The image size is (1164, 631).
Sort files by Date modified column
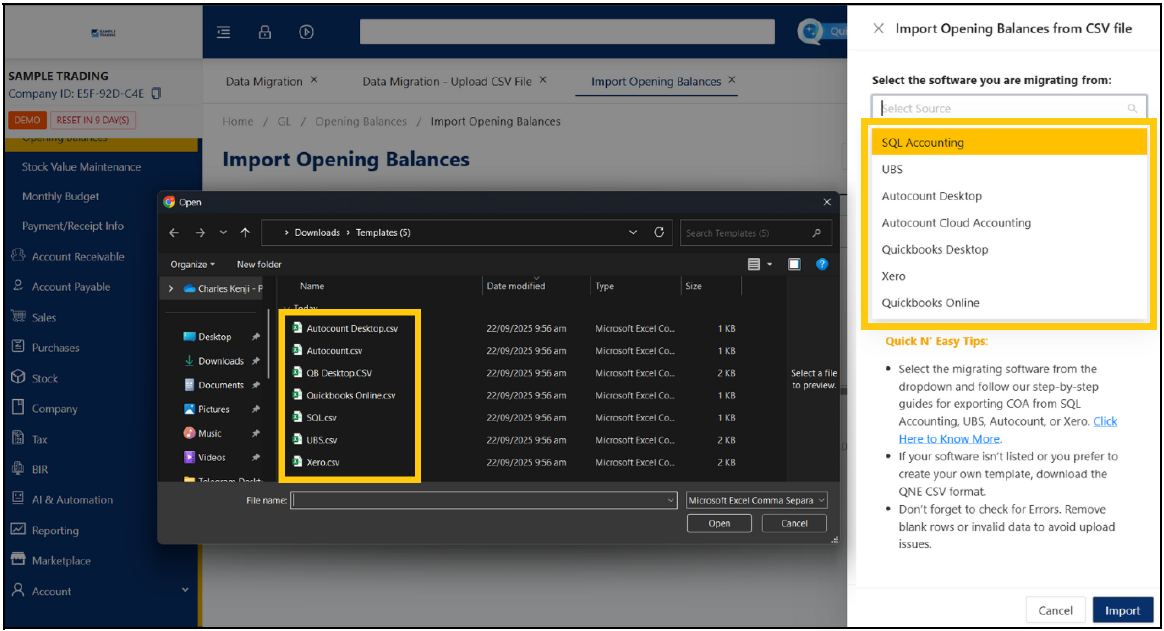coord(515,286)
